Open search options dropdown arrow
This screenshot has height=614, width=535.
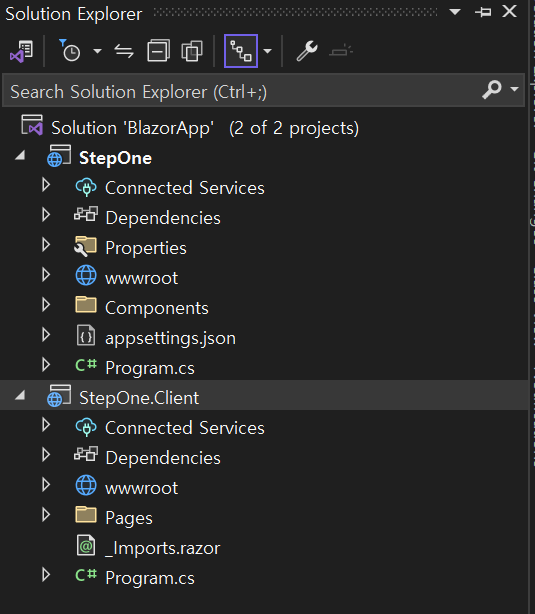click(515, 89)
